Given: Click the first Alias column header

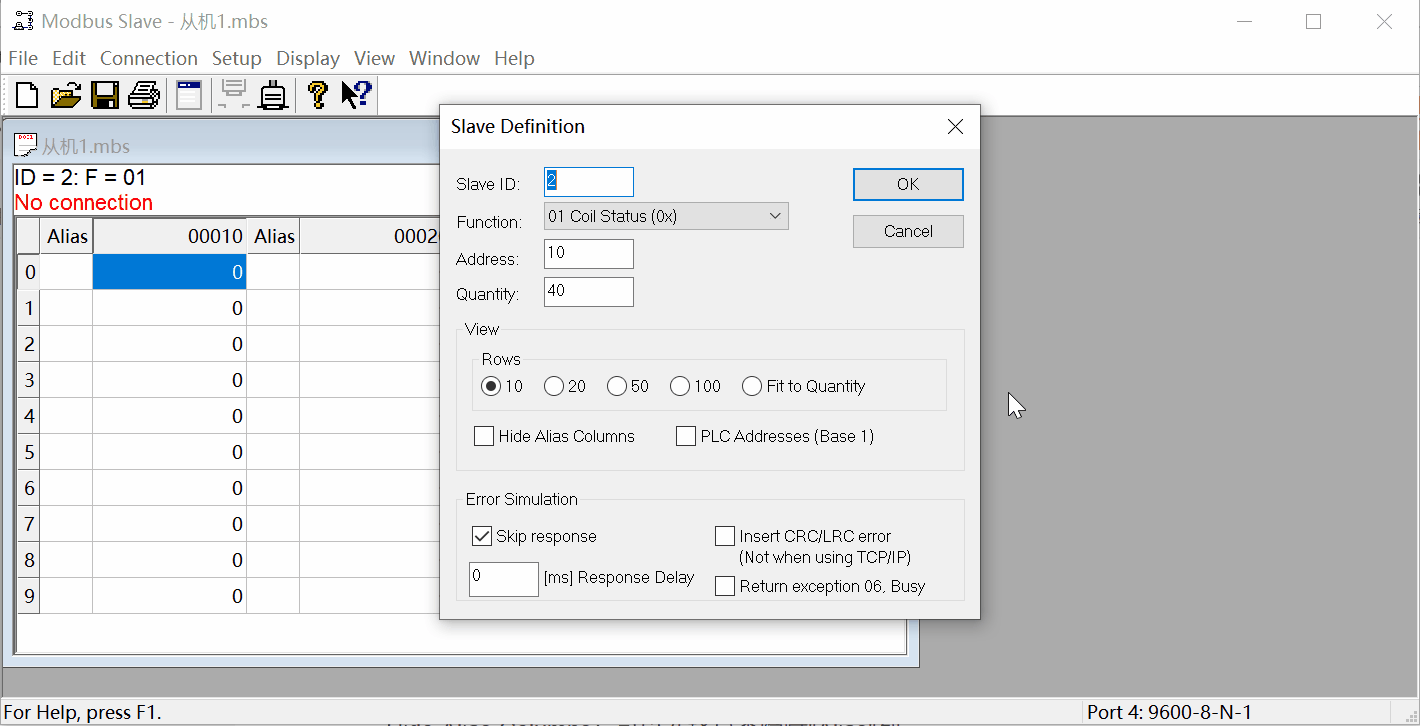Looking at the screenshot, I should tap(67, 236).
